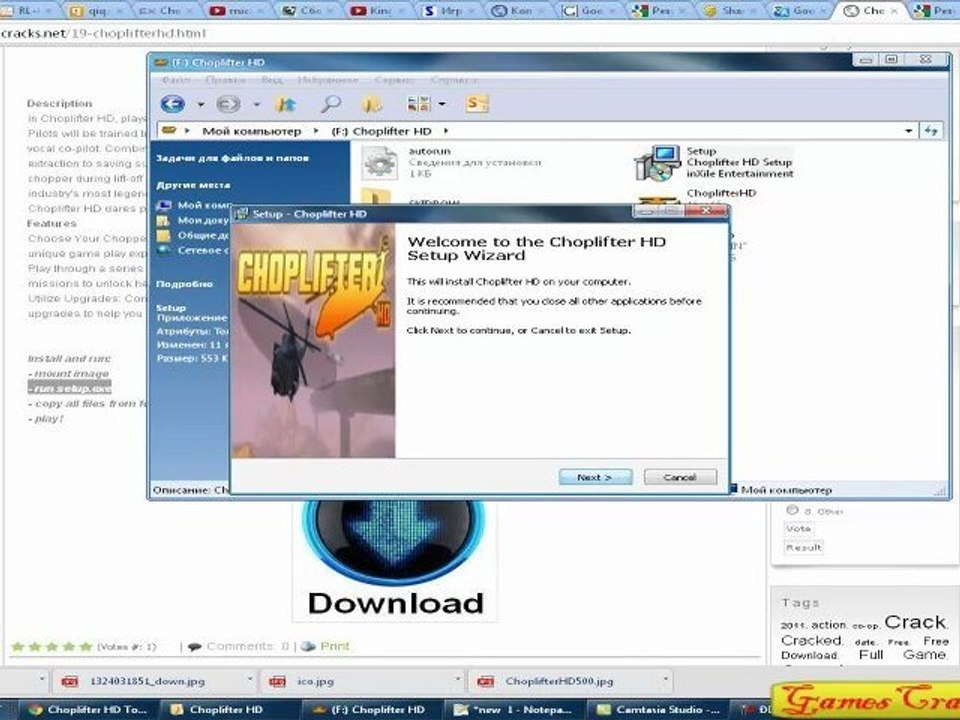The height and width of the screenshot is (720, 960).
Task: Open the Views dropdown arrow in Explorer
Action: point(441,104)
